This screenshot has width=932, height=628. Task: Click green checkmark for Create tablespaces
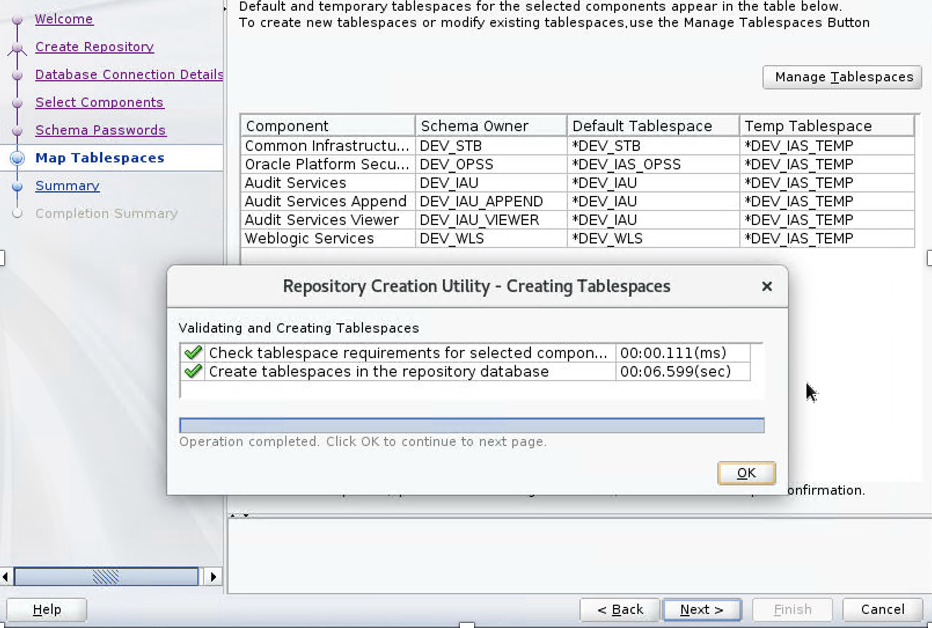[193, 371]
